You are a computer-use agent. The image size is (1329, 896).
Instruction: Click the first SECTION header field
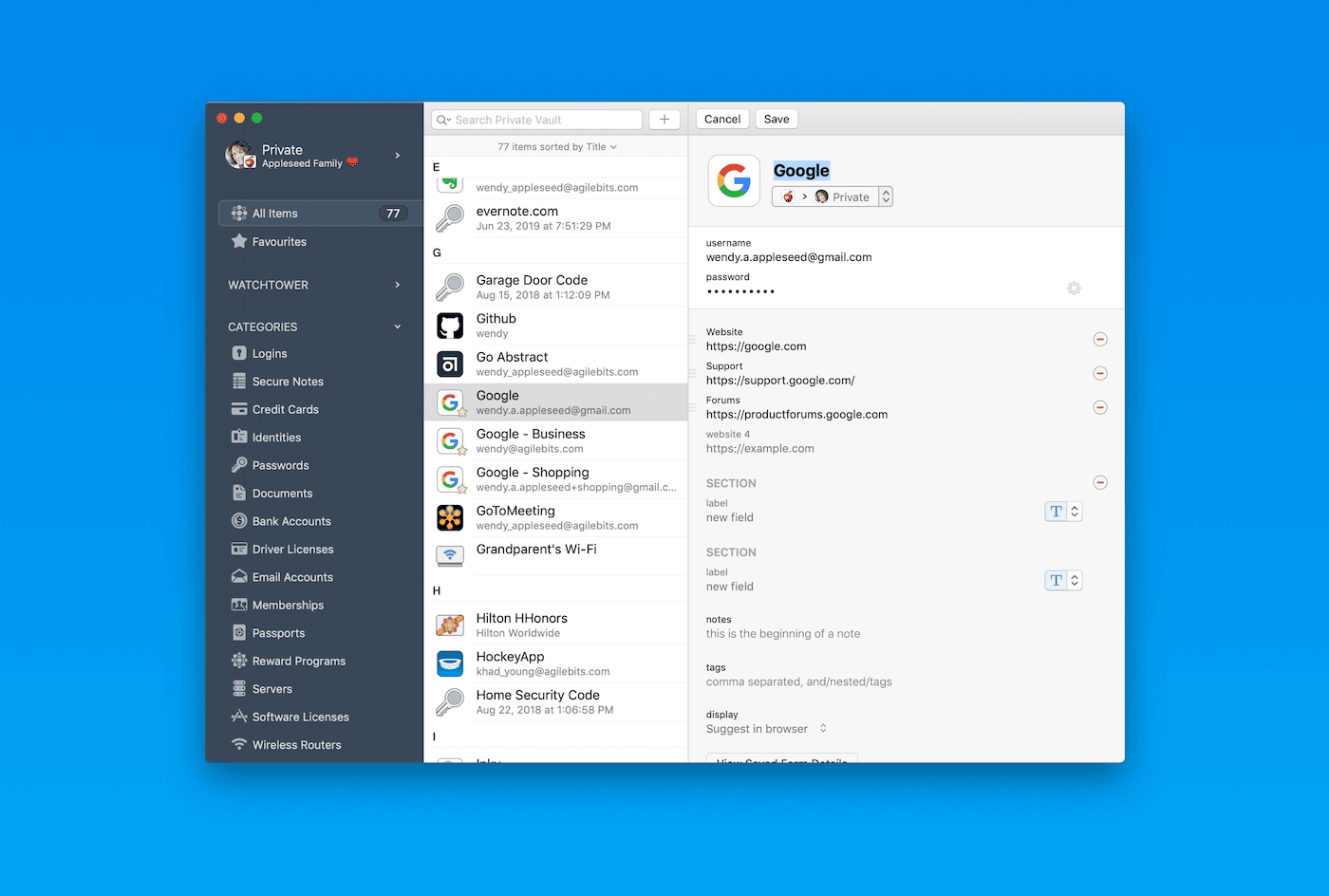[x=731, y=483]
